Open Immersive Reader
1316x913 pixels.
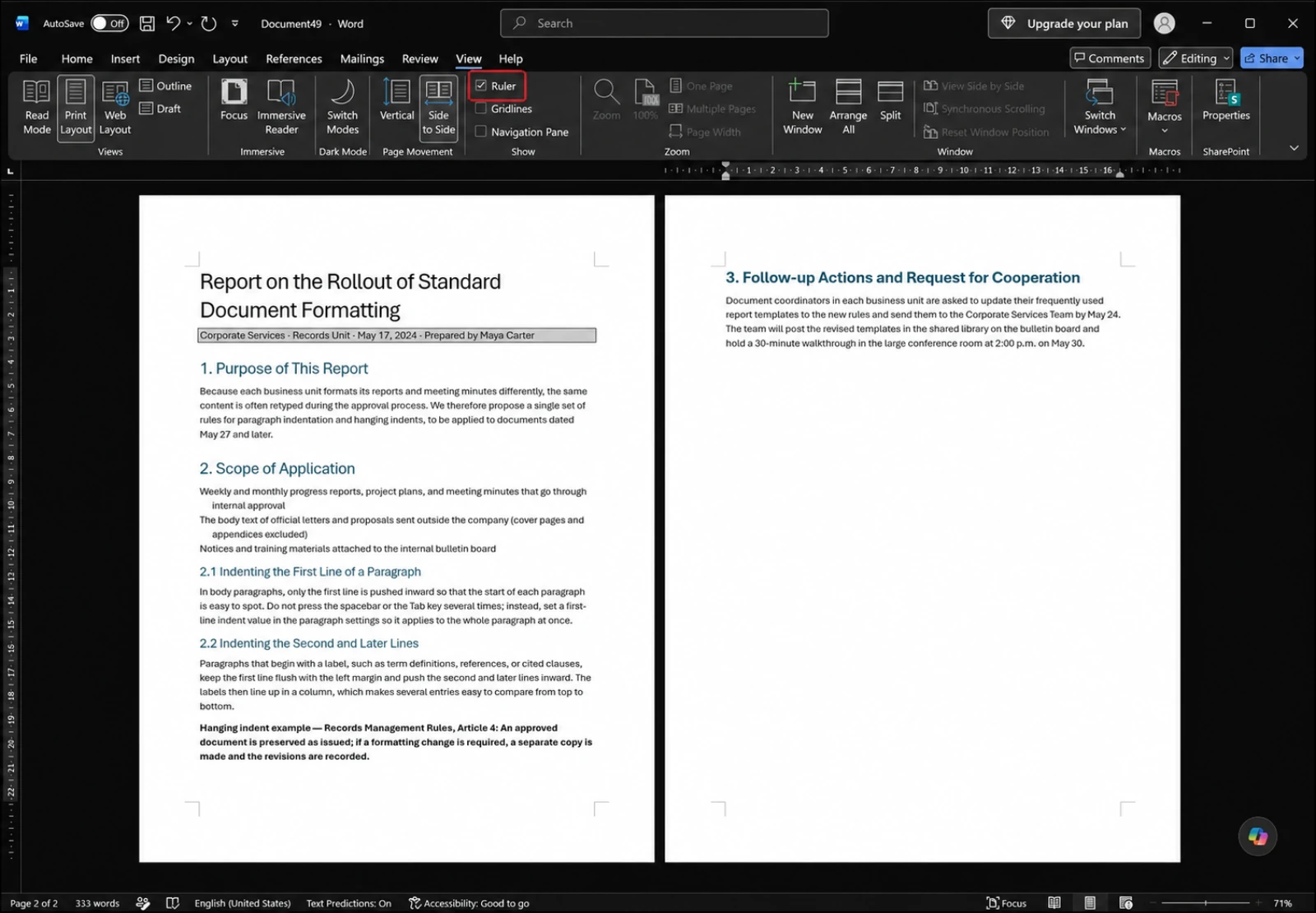tap(281, 108)
